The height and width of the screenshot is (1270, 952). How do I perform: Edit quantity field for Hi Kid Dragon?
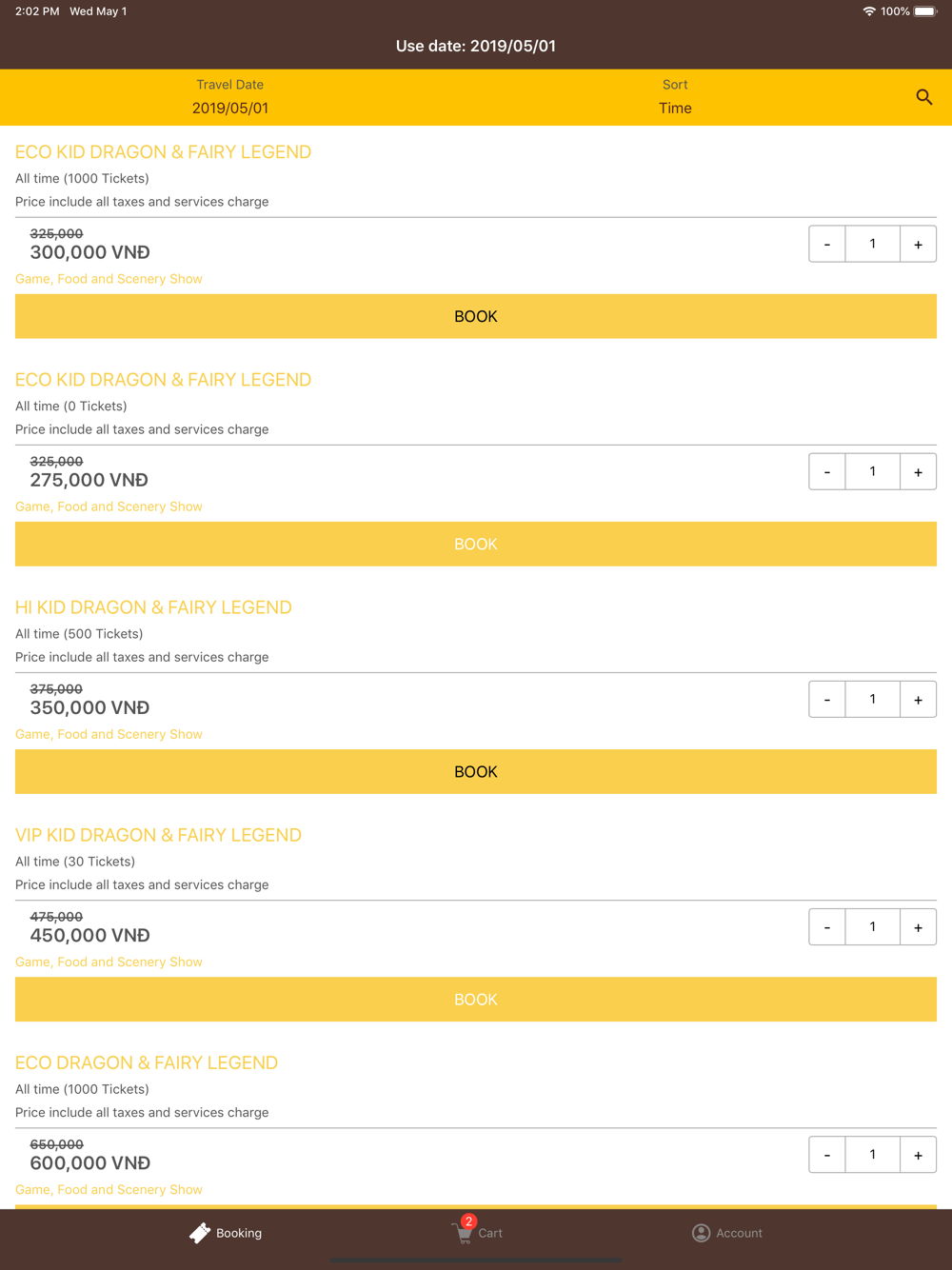(x=872, y=700)
